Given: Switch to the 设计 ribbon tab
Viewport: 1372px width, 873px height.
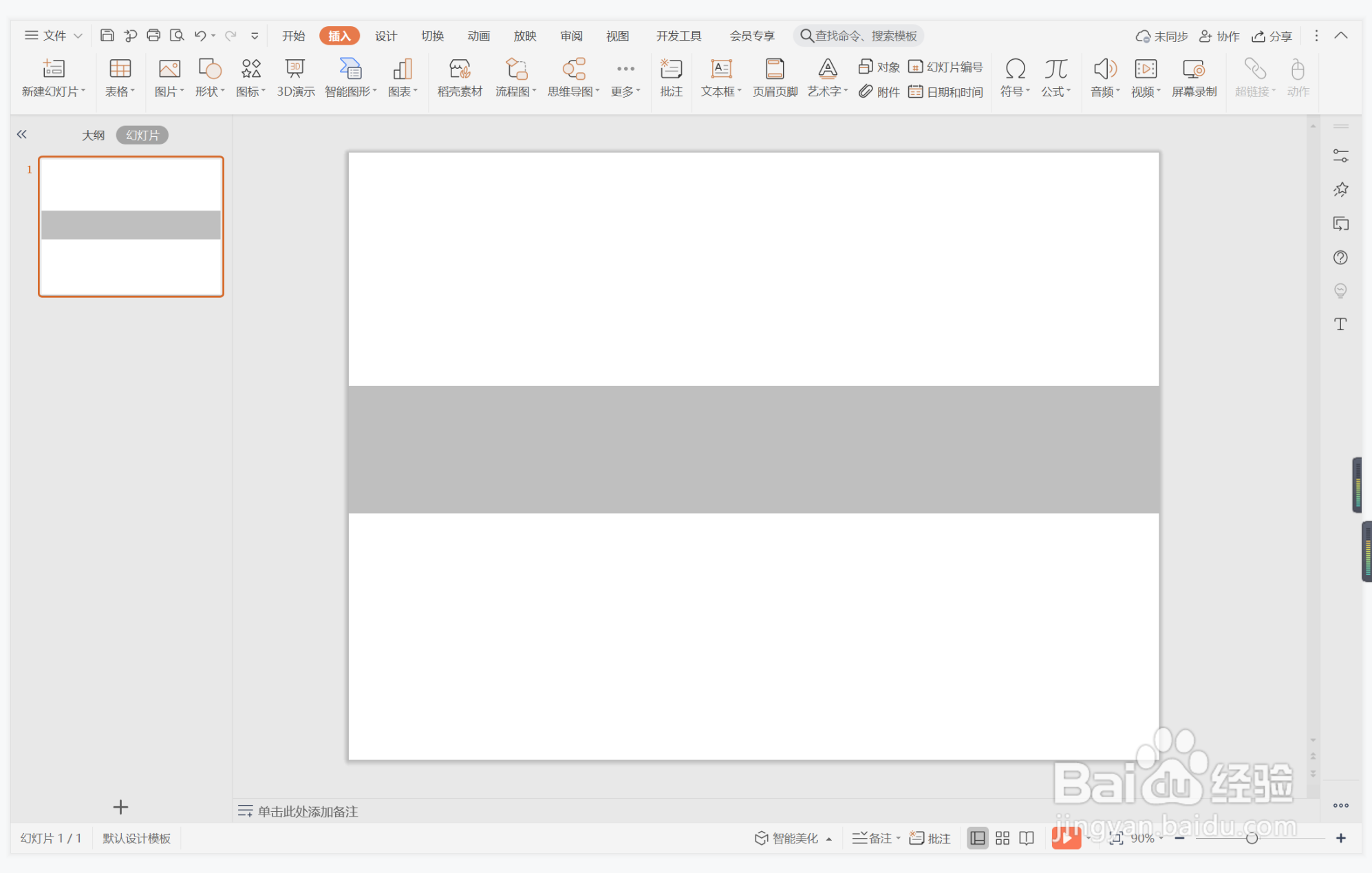Looking at the screenshot, I should 385,36.
